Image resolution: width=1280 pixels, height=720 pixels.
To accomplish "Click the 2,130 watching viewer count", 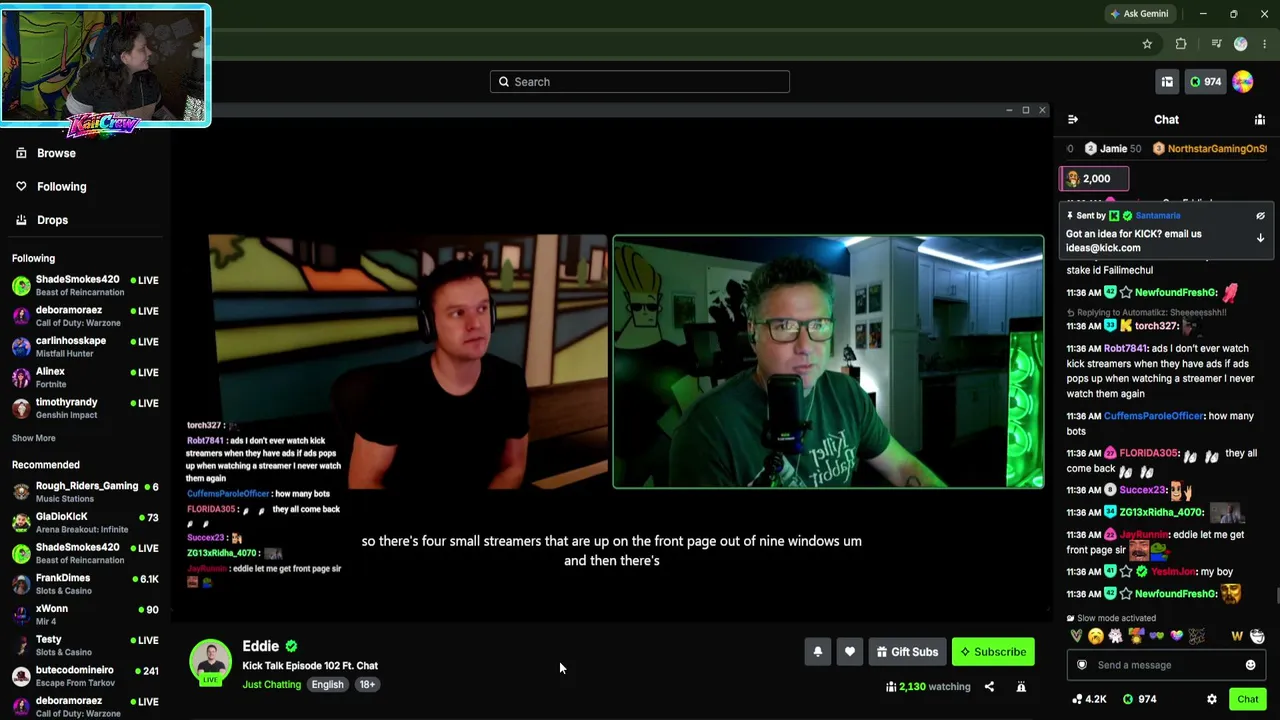I will [928, 687].
